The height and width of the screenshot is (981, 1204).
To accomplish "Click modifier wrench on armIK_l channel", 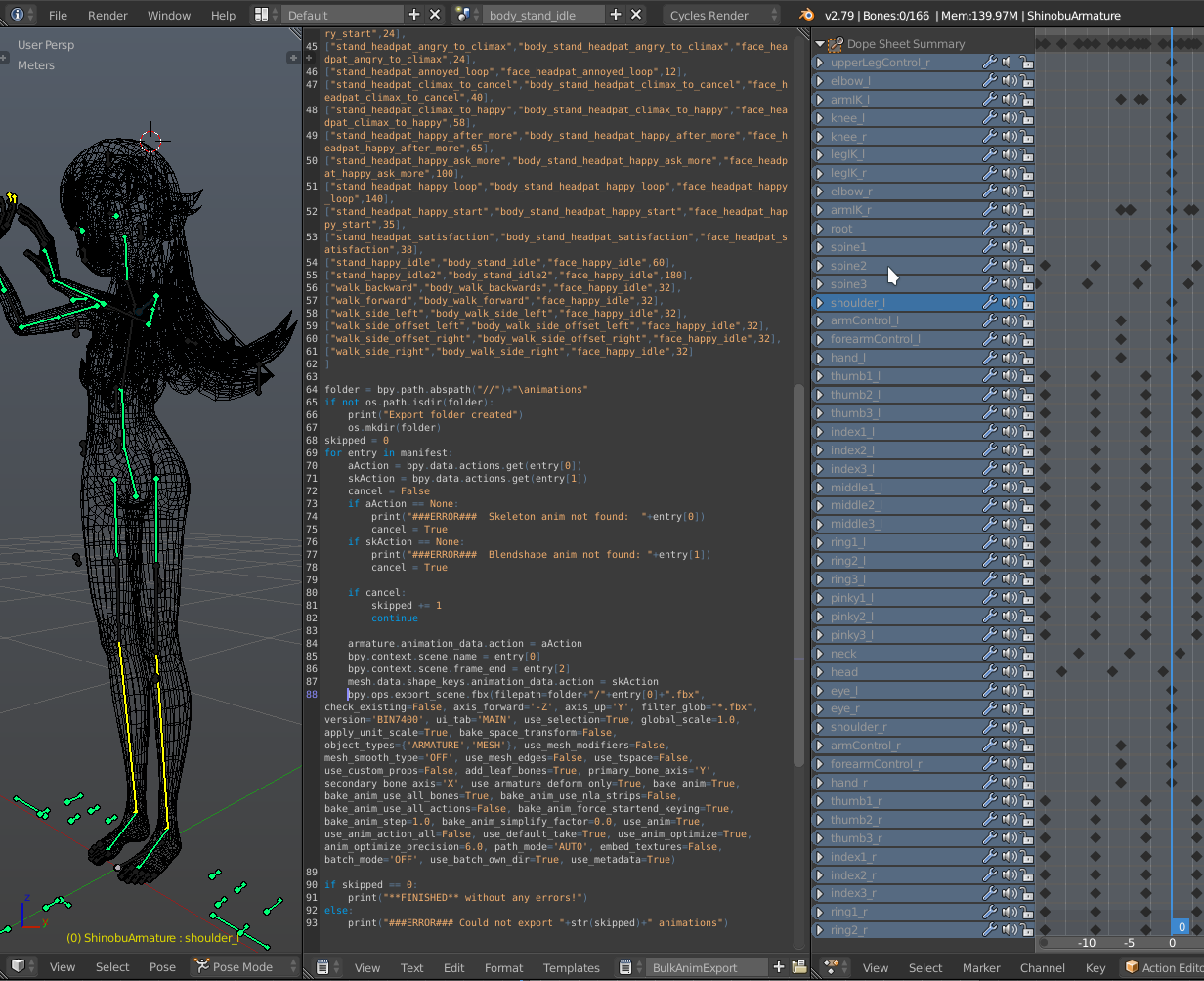I will click(x=989, y=100).
